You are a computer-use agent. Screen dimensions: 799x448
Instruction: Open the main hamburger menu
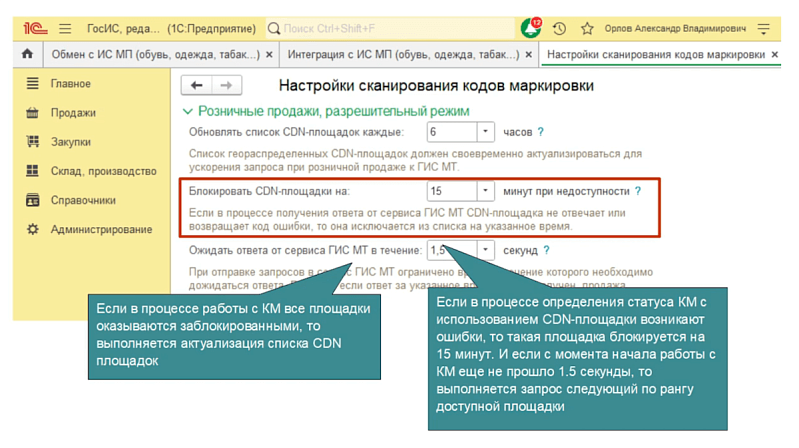click(65, 29)
